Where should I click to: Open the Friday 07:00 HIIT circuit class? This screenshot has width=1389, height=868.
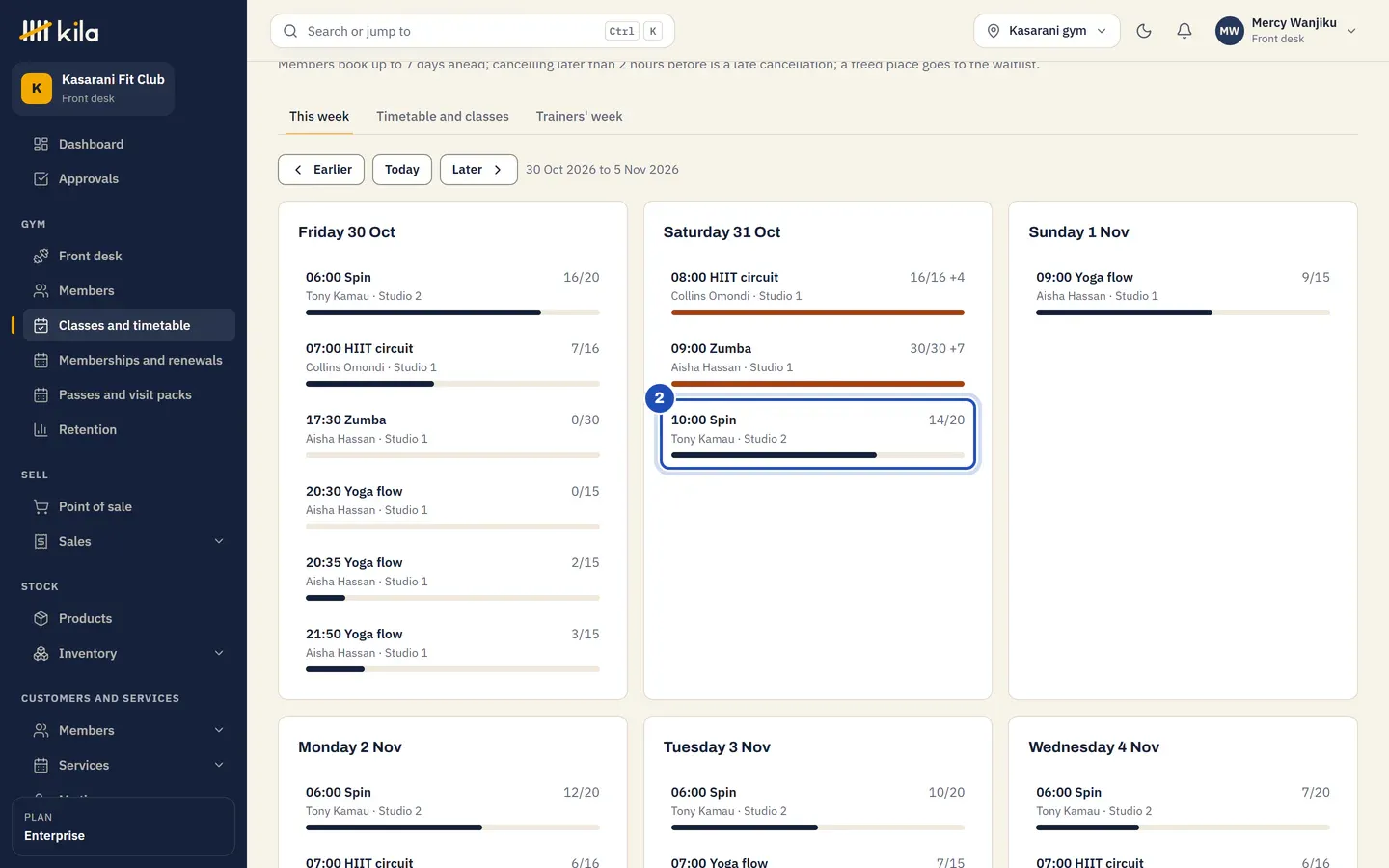click(452, 363)
